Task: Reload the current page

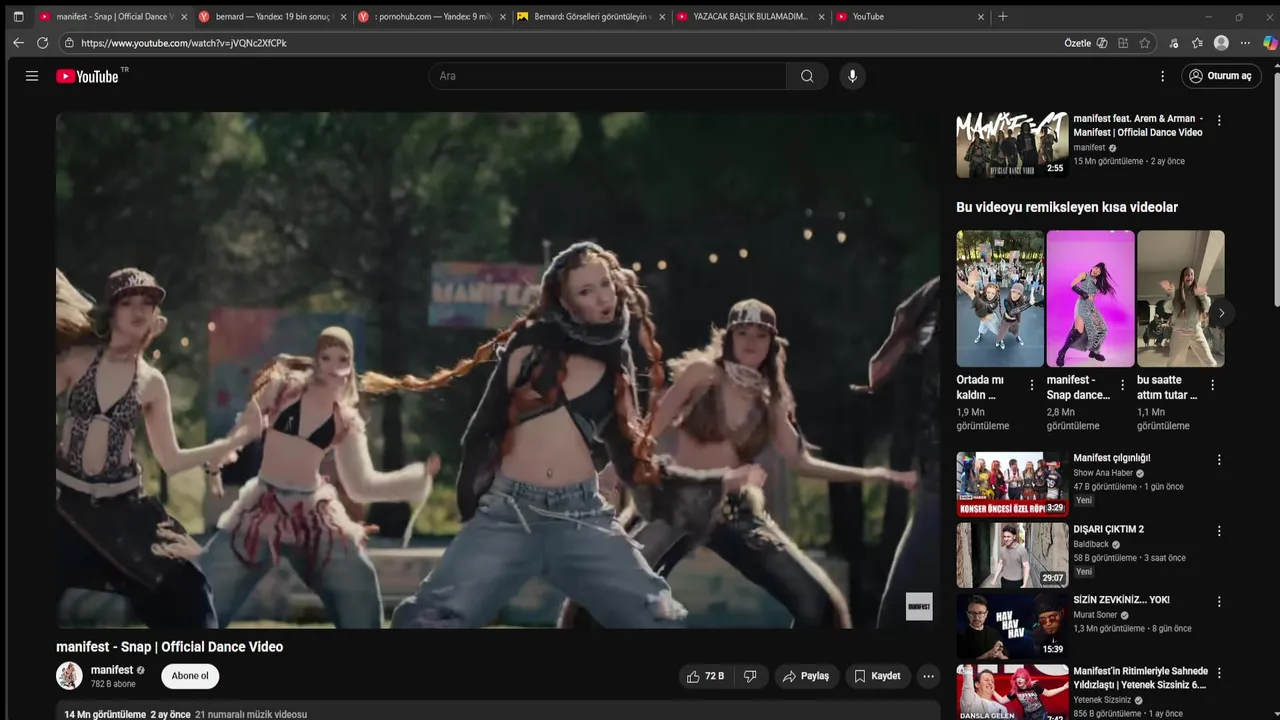Action: click(42, 43)
